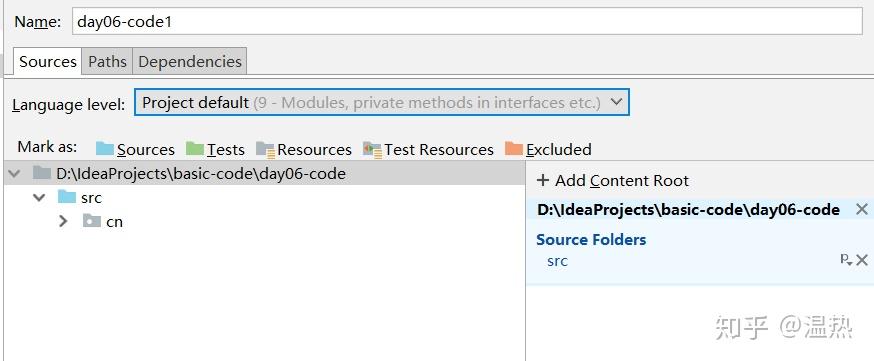
Task: Select the Sources tab
Action: pos(47,61)
